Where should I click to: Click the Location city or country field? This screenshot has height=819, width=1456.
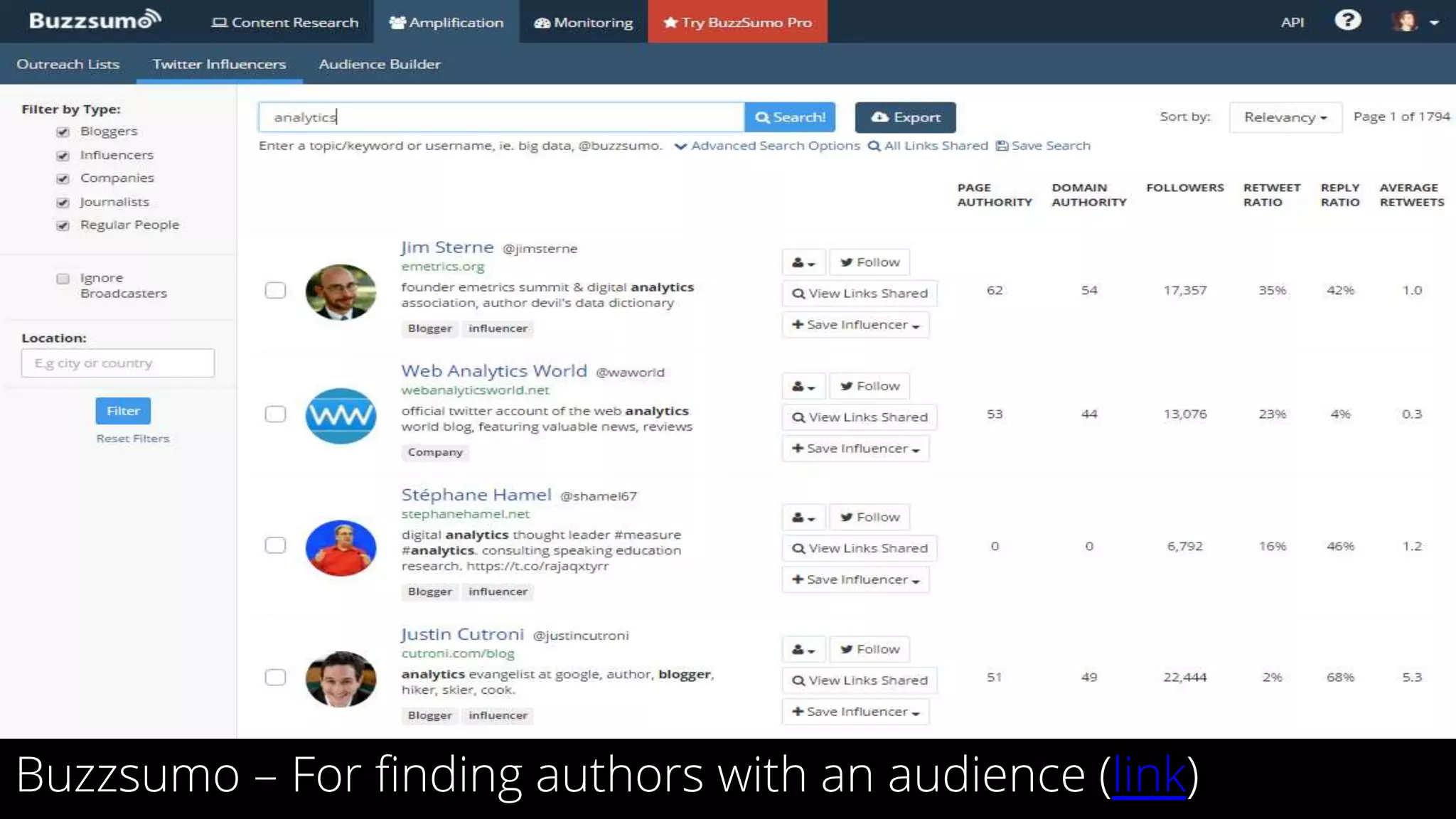[118, 363]
